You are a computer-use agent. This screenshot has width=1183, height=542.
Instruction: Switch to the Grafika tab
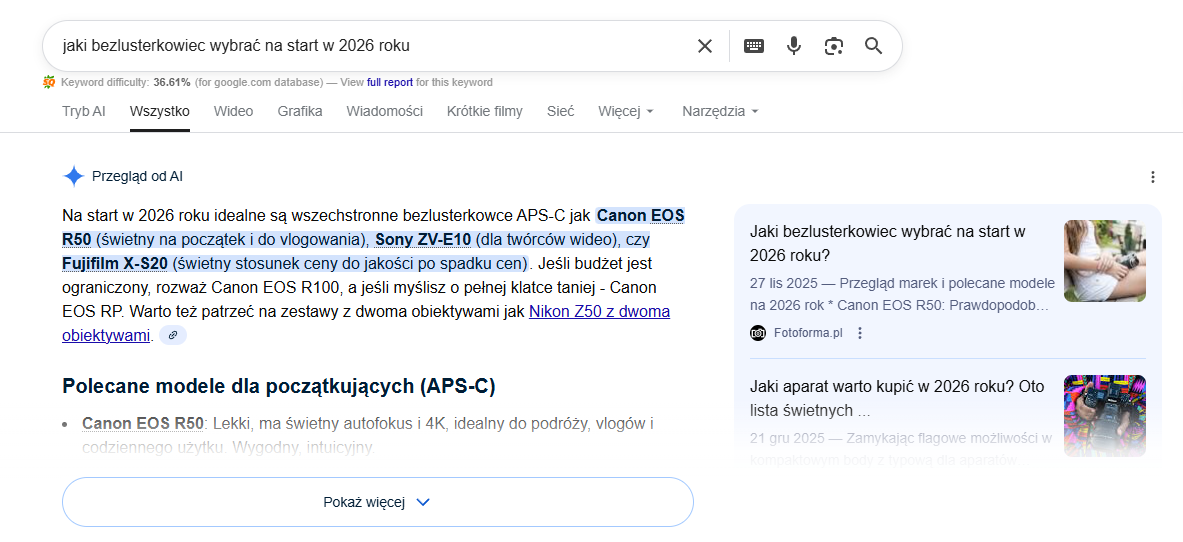pyautogui.click(x=300, y=111)
